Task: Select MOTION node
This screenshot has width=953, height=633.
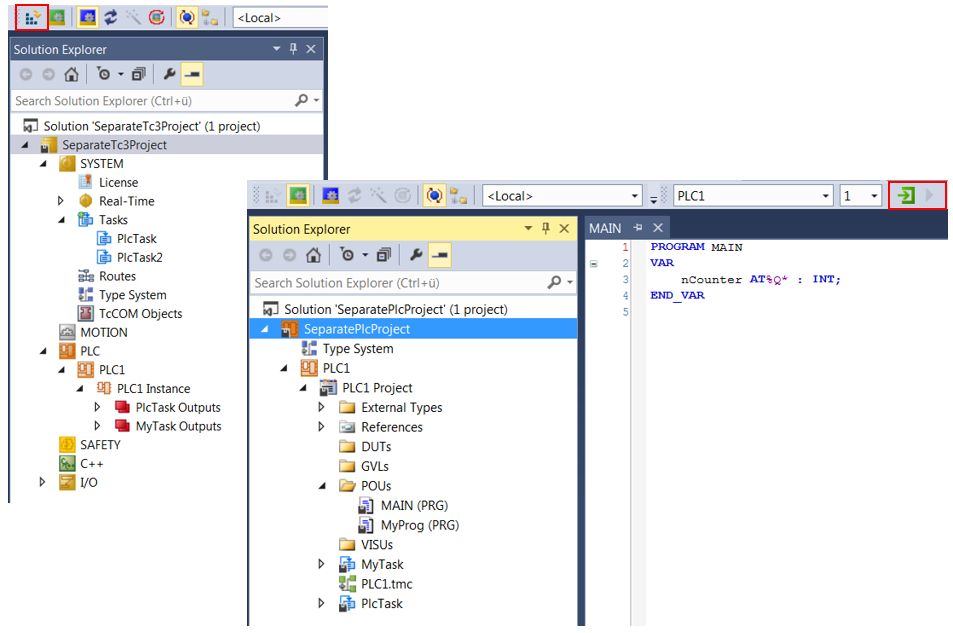Action: coord(104,333)
